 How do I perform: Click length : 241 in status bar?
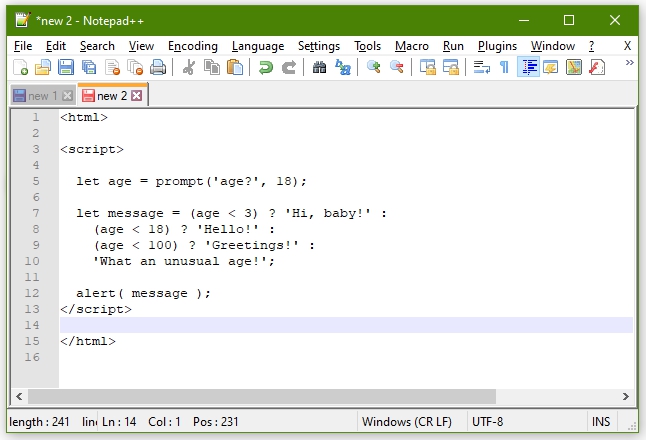(x=39, y=421)
